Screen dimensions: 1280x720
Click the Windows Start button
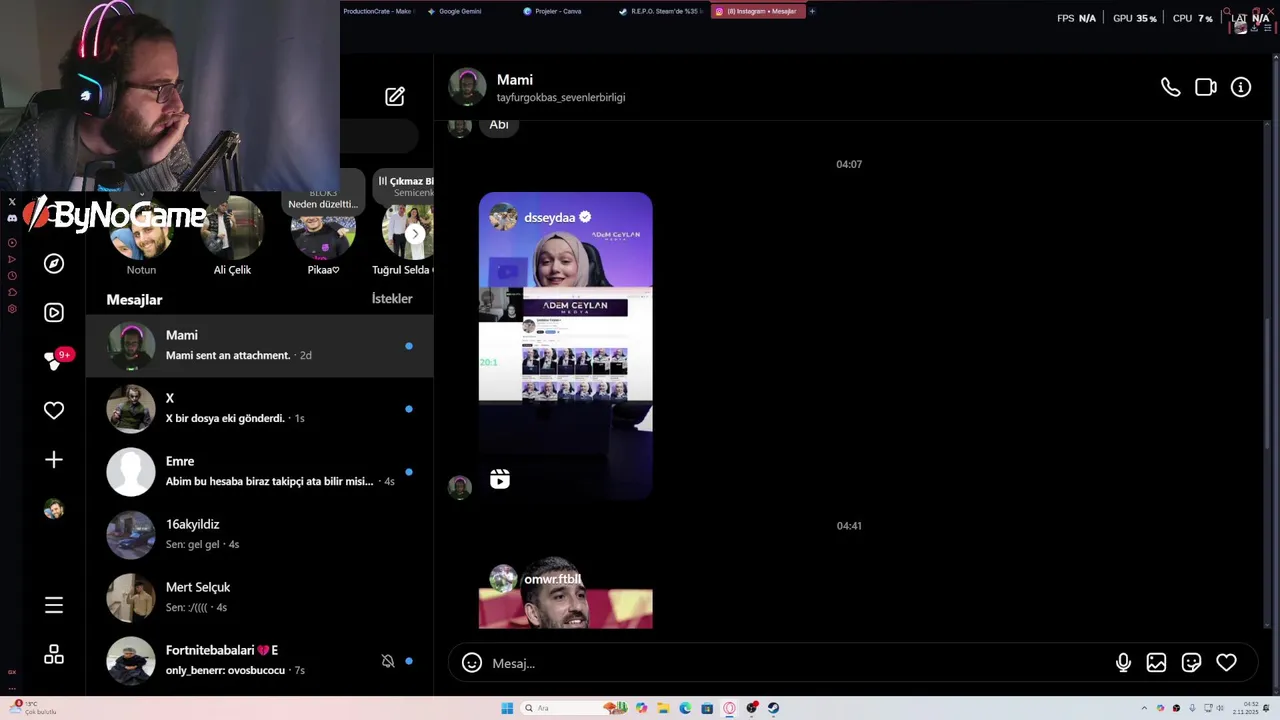pos(507,708)
